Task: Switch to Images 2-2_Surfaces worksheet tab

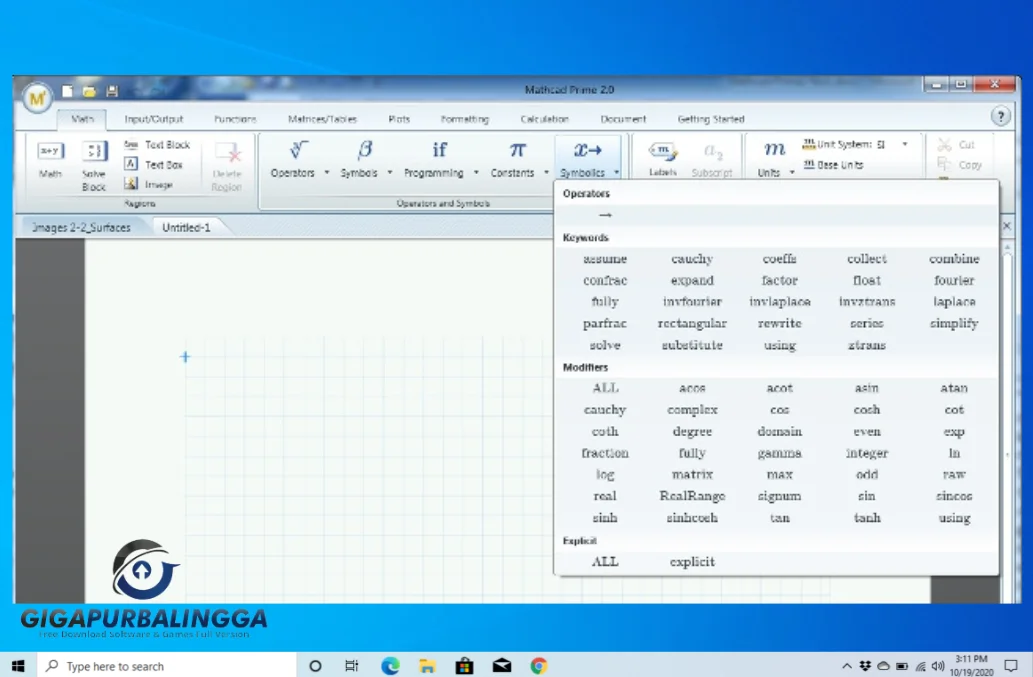Action: [81, 227]
